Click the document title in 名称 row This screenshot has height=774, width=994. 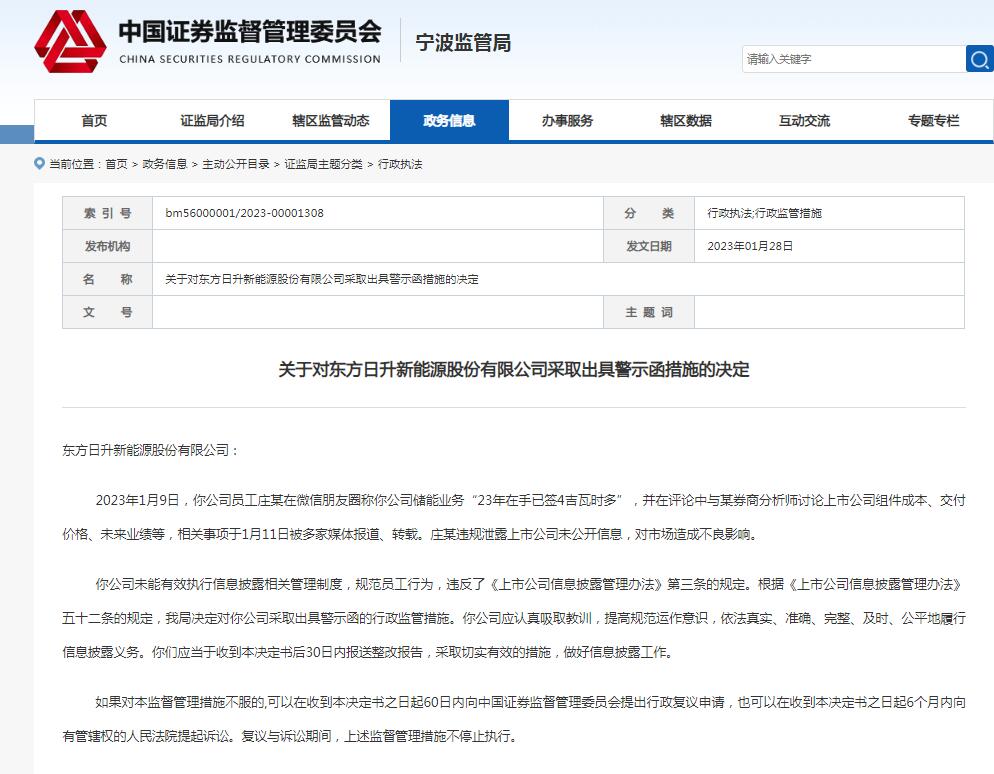[322, 279]
